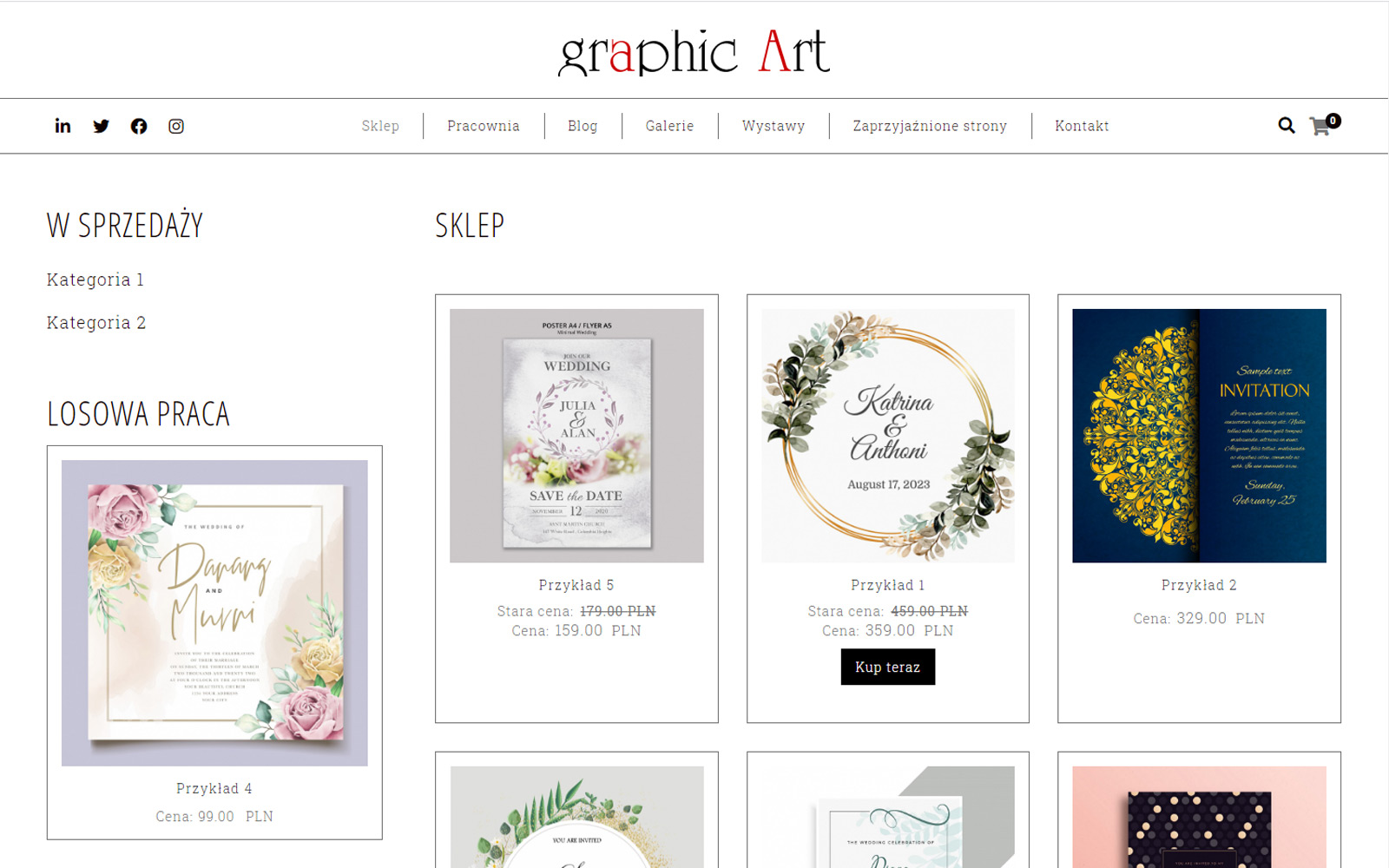Open the Instagram icon link
The height and width of the screenshot is (868, 1389).
(x=176, y=126)
